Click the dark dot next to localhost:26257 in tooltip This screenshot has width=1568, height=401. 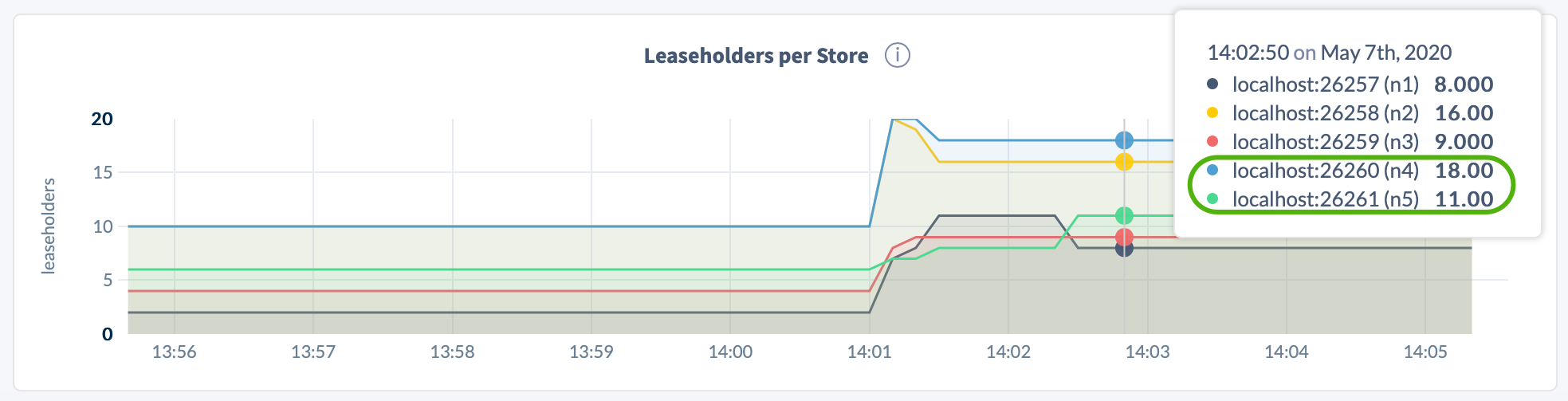click(x=1212, y=84)
